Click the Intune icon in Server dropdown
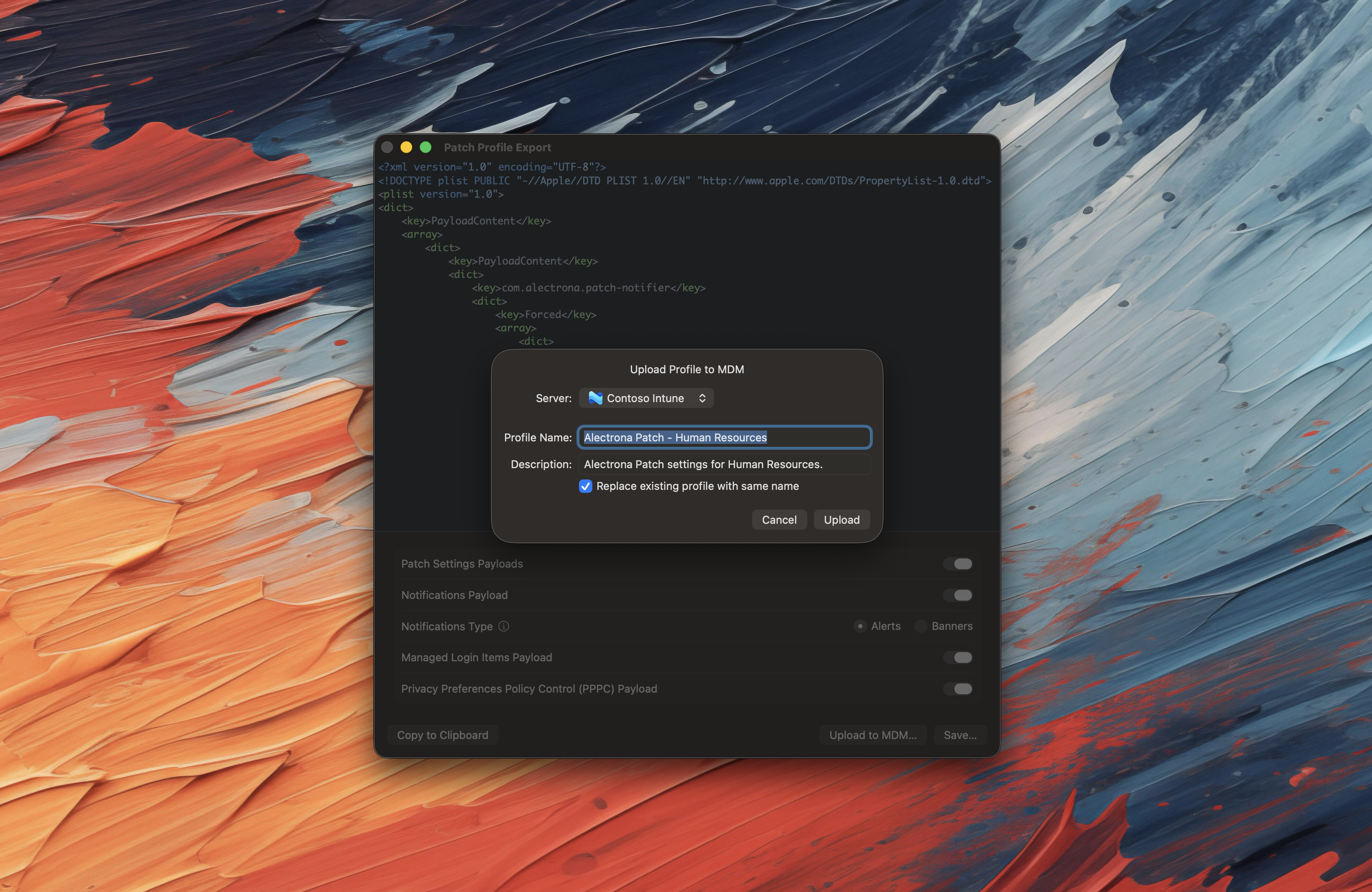This screenshot has height=892, width=1372. 595,398
